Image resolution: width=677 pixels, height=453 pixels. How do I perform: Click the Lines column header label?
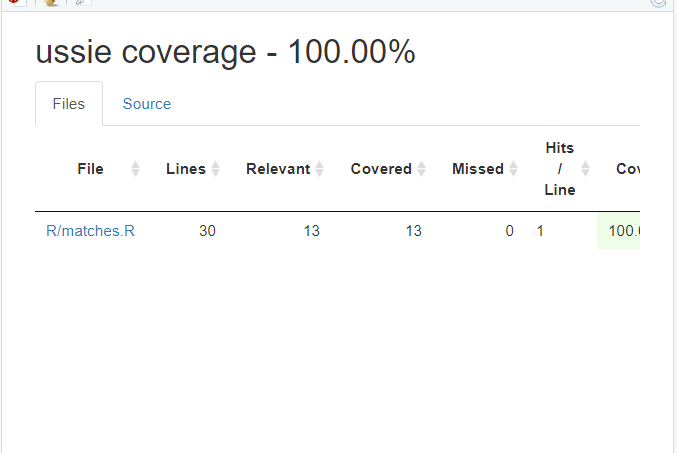point(186,169)
